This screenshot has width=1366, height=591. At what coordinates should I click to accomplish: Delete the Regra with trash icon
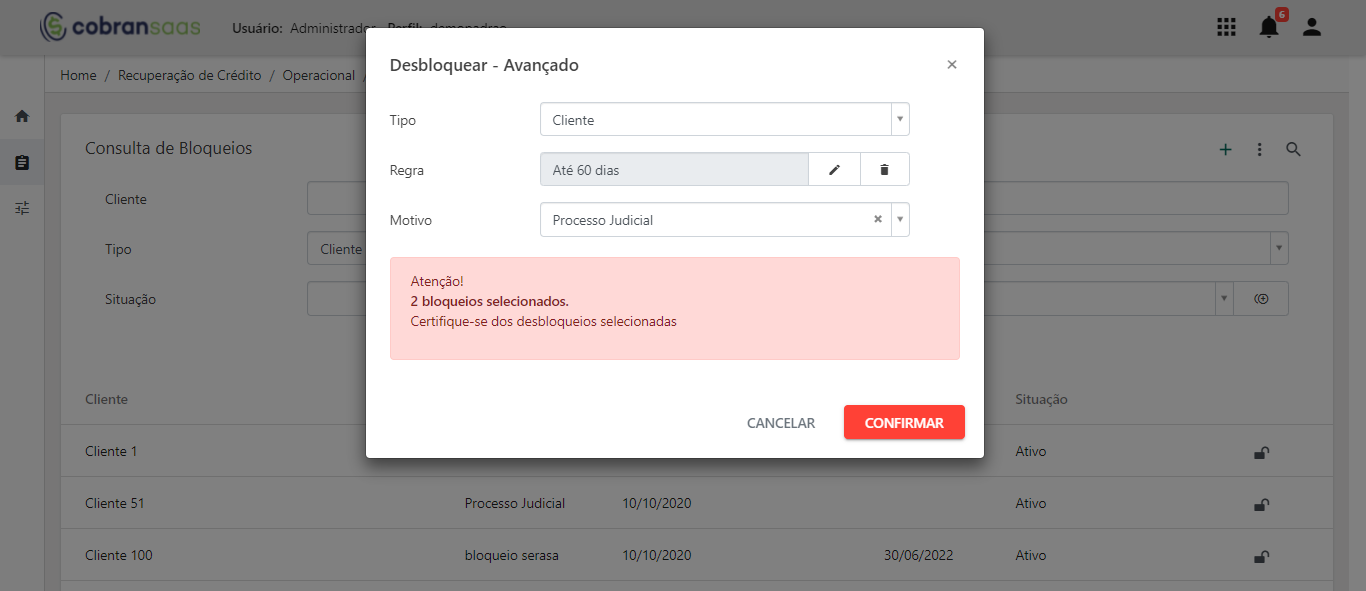(884, 170)
